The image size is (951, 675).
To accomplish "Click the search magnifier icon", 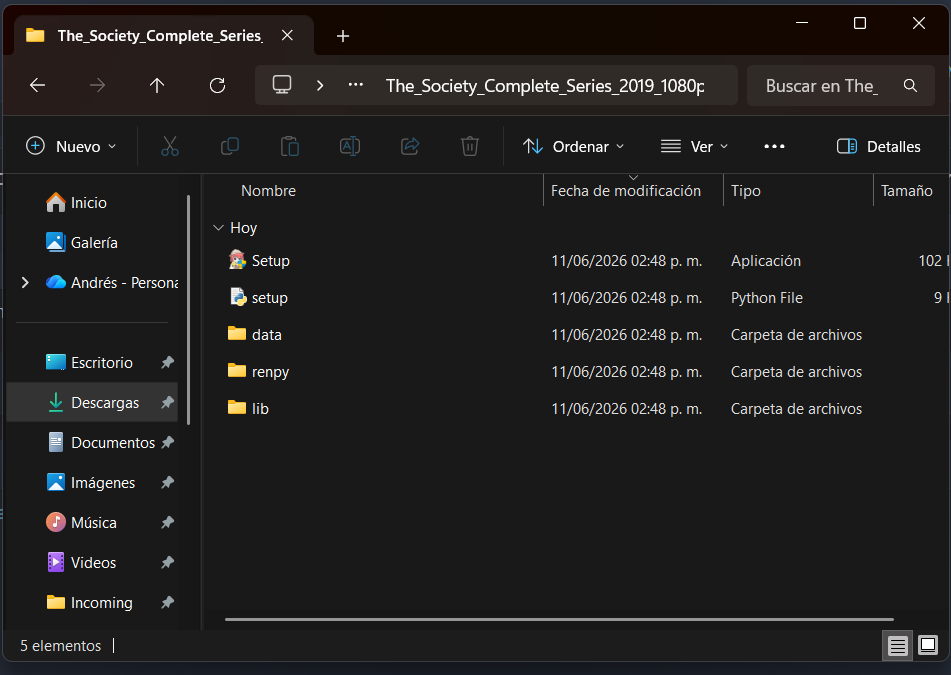I will click(x=910, y=86).
